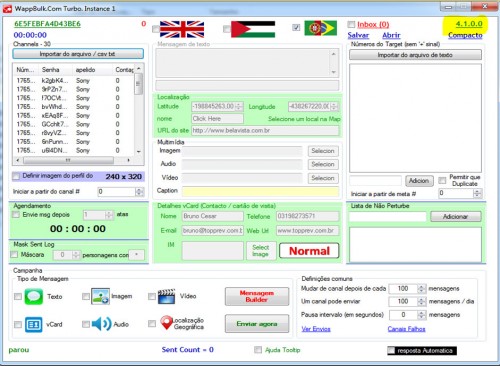500x366 pixels.
Task: Click the Normal button
Action: (309, 251)
